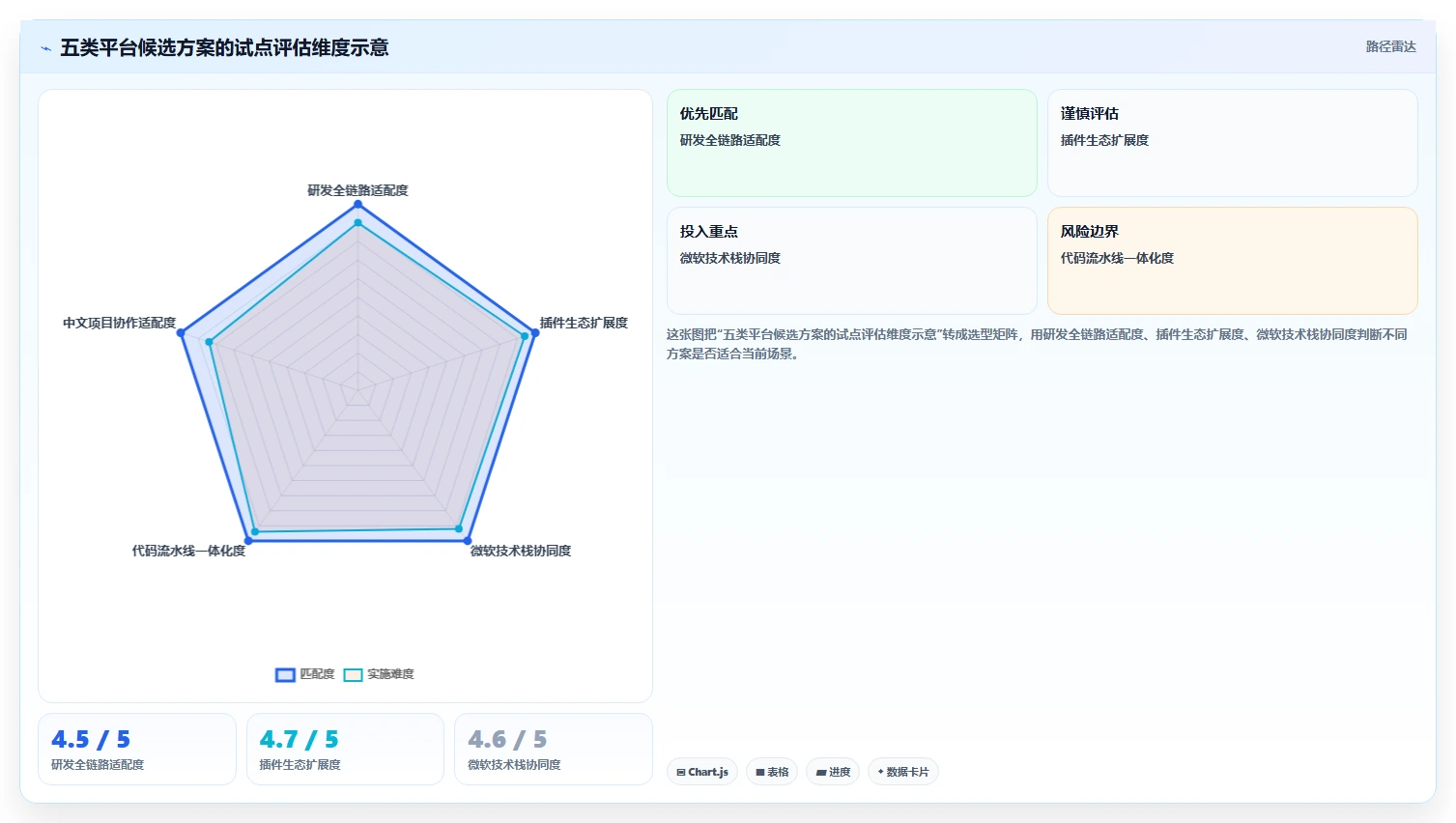Click radar axis label 微软技术栈协同度
The width and height of the screenshot is (1456, 823).
521,551
